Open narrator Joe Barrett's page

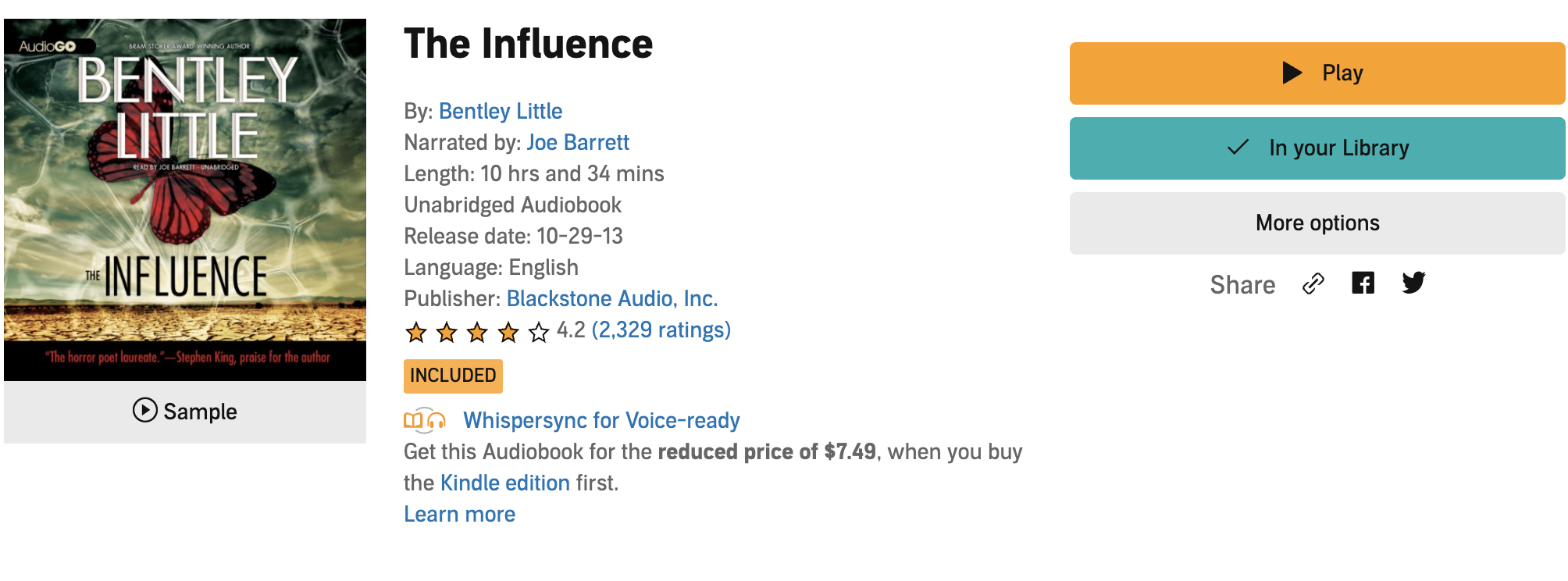click(x=577, y=142)
